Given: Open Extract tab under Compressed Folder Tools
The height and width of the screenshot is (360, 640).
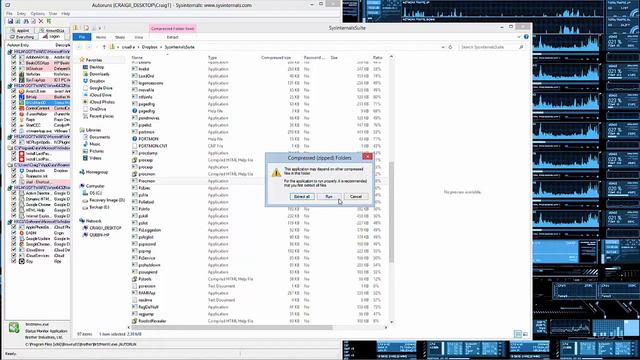Looking at the screenshot, I should click(x=173, y=37).
